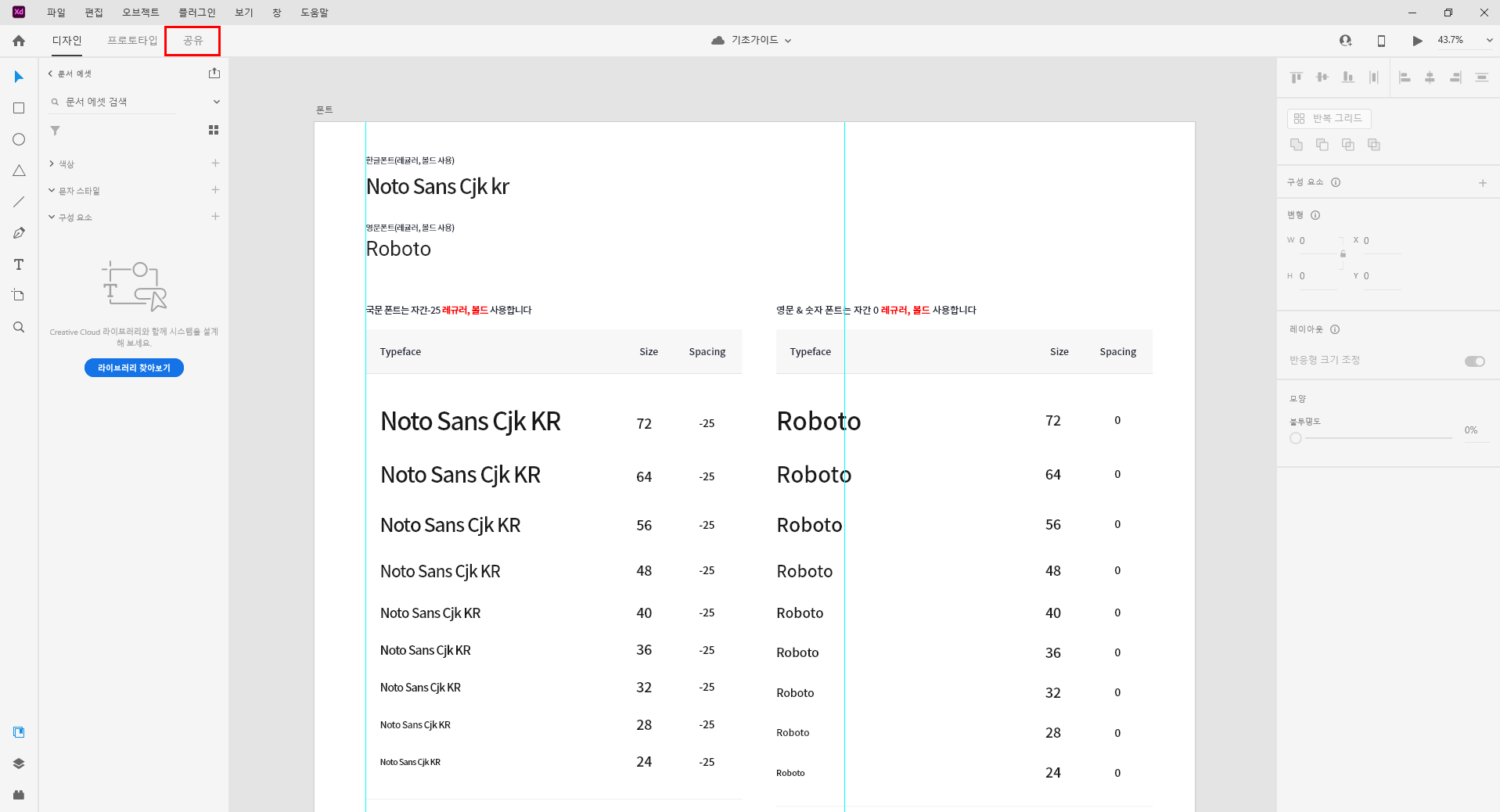Go to the Home screen
This screenshot has height=812, width=1500.
point(19,41)
